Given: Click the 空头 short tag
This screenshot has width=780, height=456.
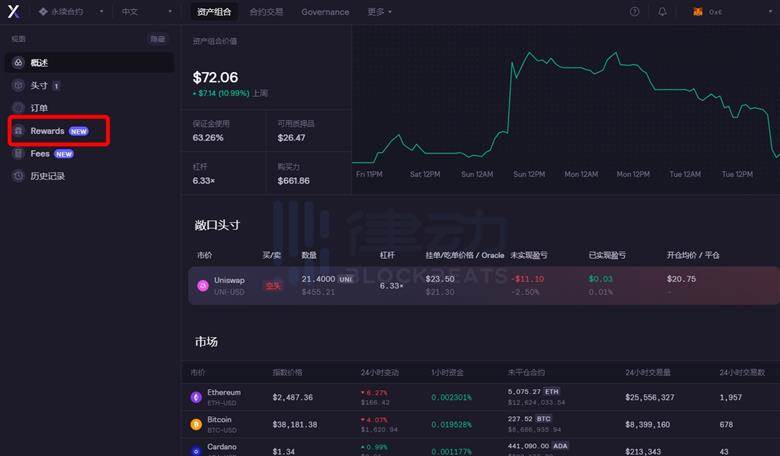Looking at the screenshot, I should pyautogui.click(x=273, y=285).
